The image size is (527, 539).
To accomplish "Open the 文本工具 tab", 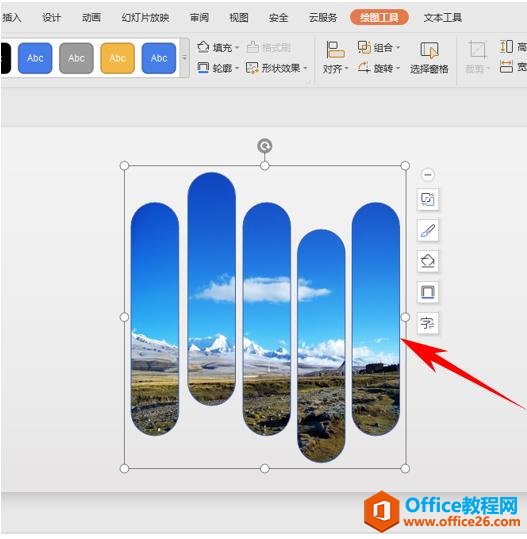I will coord(443,17).
